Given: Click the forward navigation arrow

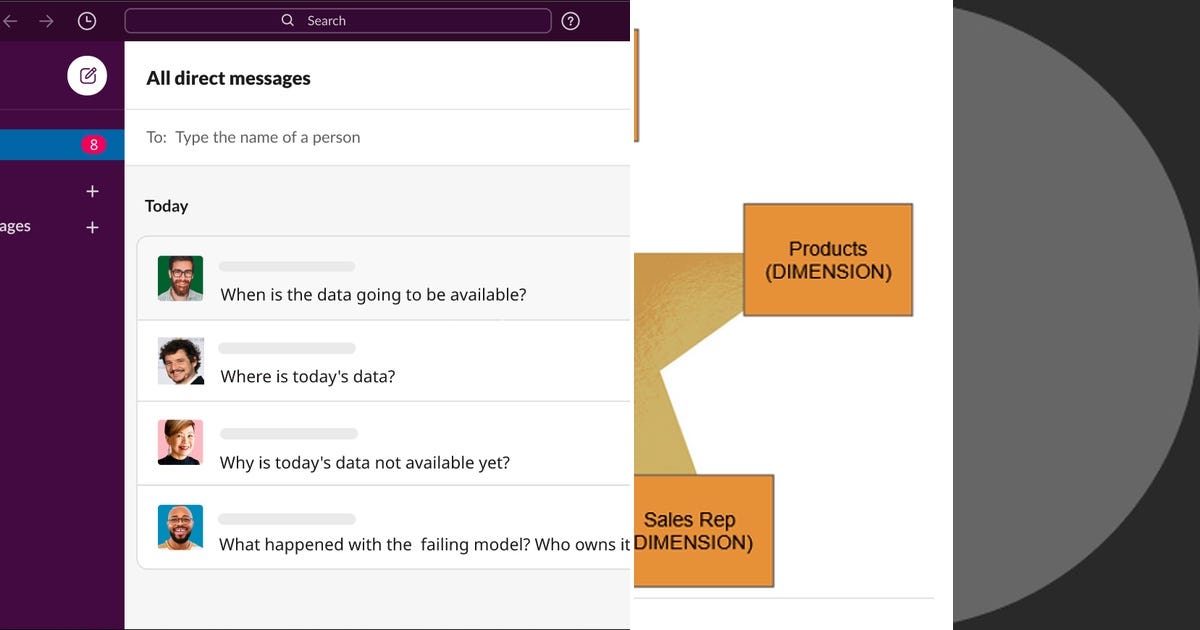Looking at the screenshot, I should coord(46,21).
